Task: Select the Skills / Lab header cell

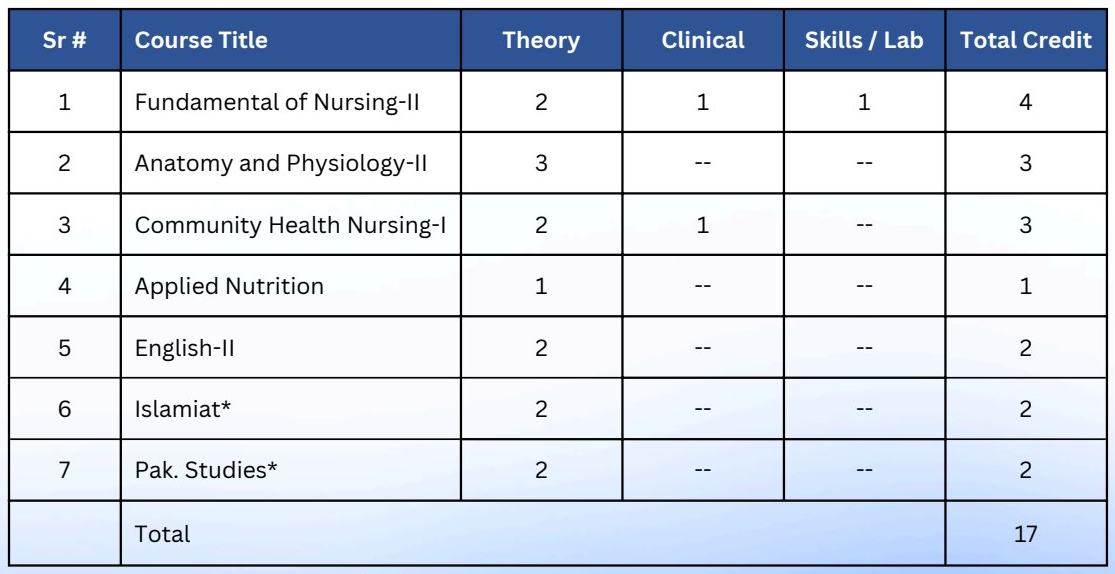Action: 864,40
